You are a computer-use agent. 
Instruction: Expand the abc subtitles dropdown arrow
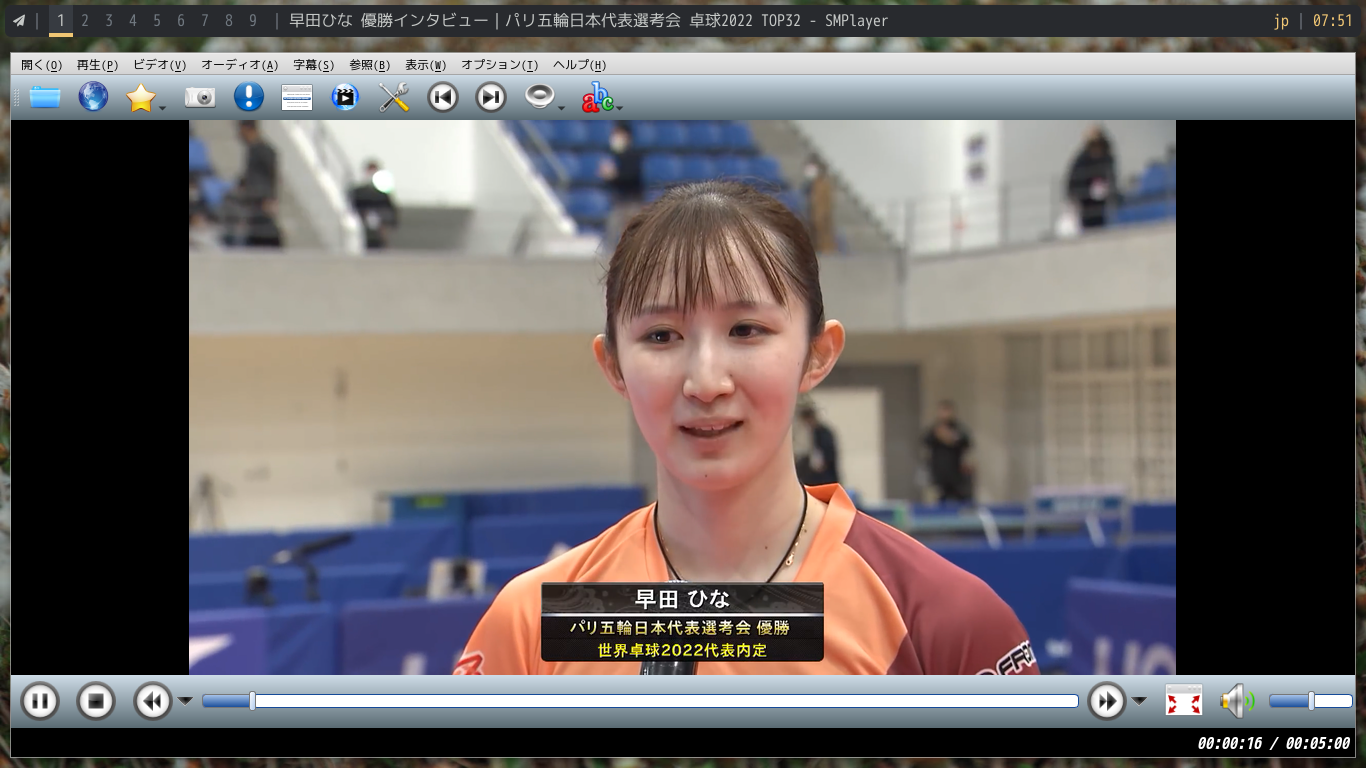coord(620,107)
